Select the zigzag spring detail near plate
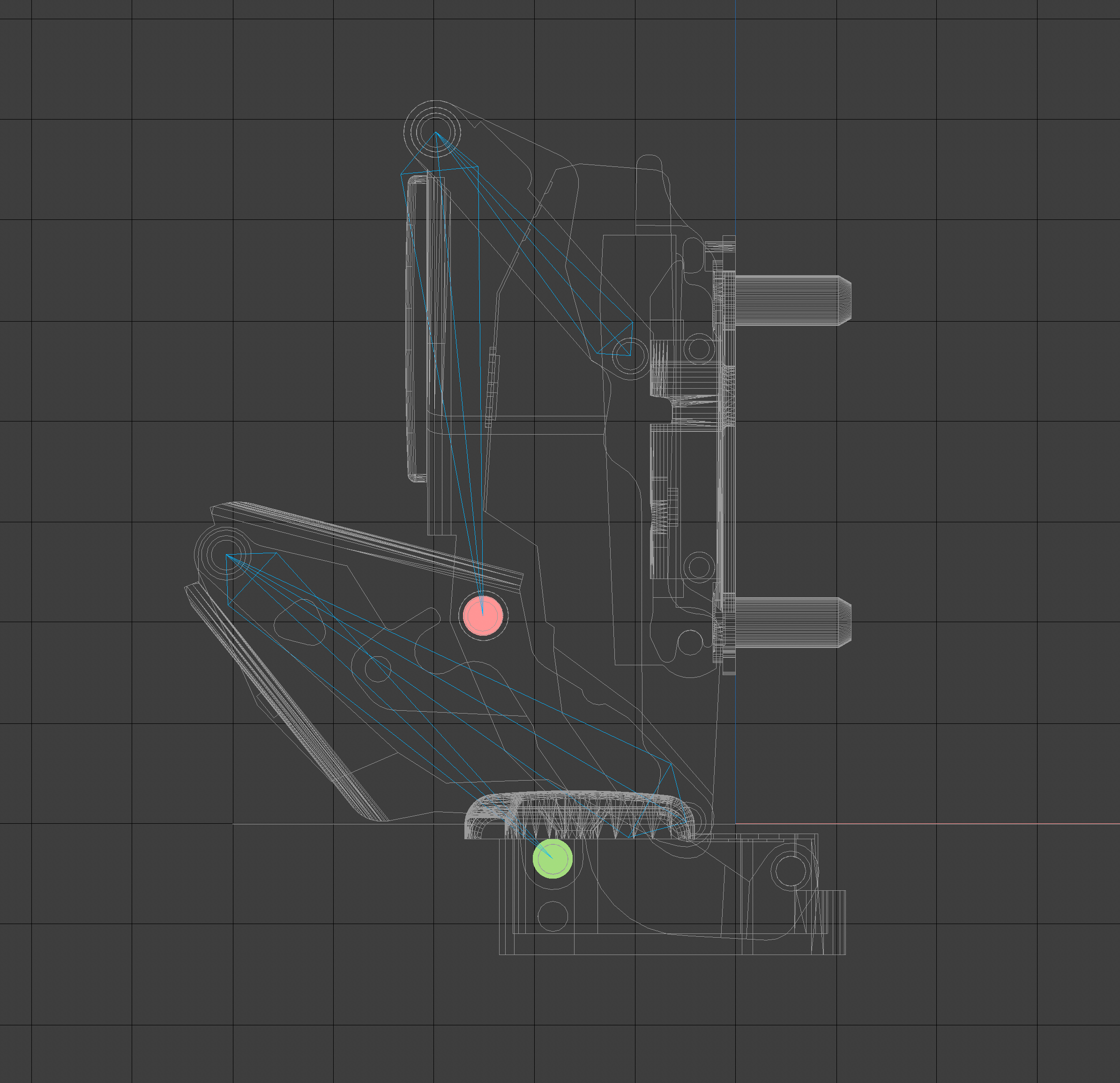1120x1083 pixels. click(660, 518)
